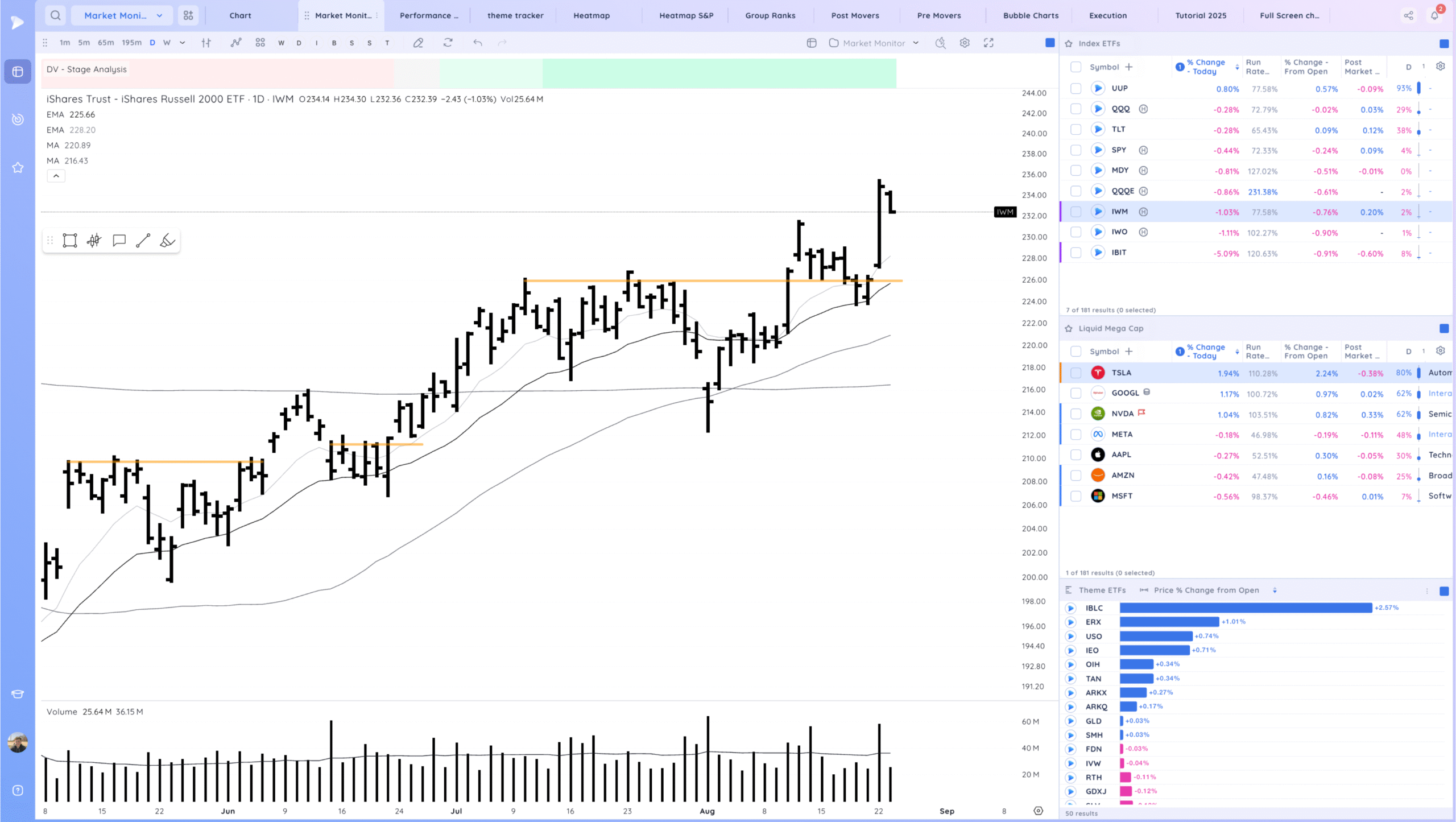The image size is (1456, 822).
Task: Select the 65m timeframe button
Action: 106,43
